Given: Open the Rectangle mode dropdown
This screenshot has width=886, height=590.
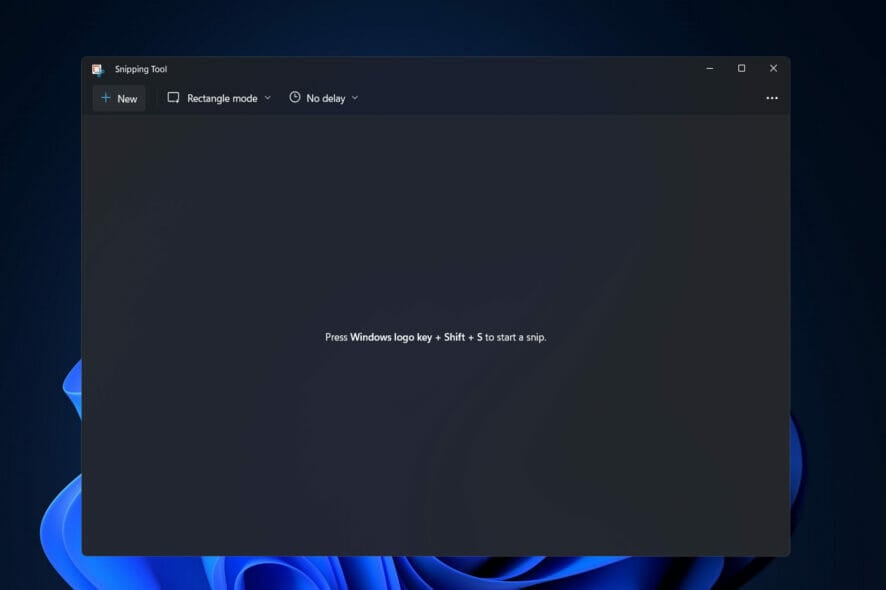Looking at the screenshot, I should [x=219, y=98].
